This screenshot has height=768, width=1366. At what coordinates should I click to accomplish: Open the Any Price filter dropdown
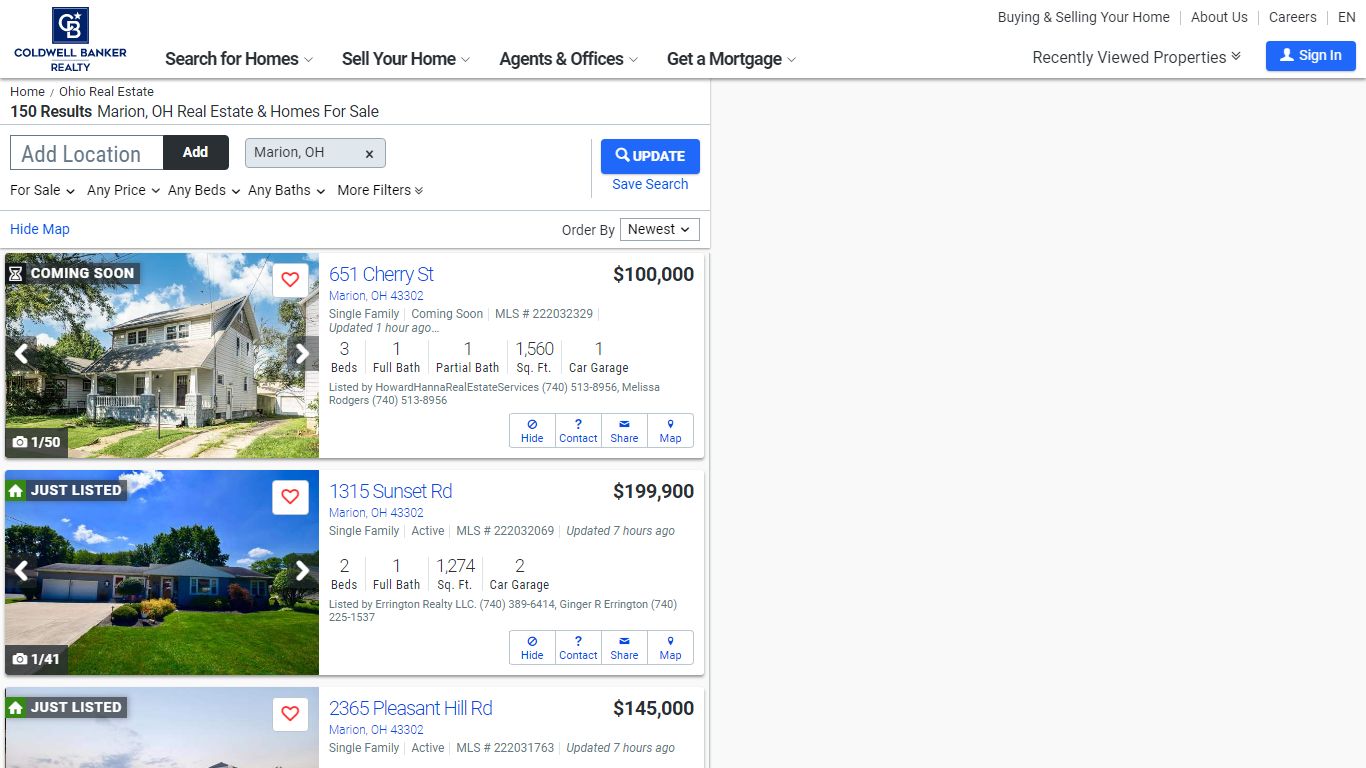pyautogui.click(x=123, y=190)
